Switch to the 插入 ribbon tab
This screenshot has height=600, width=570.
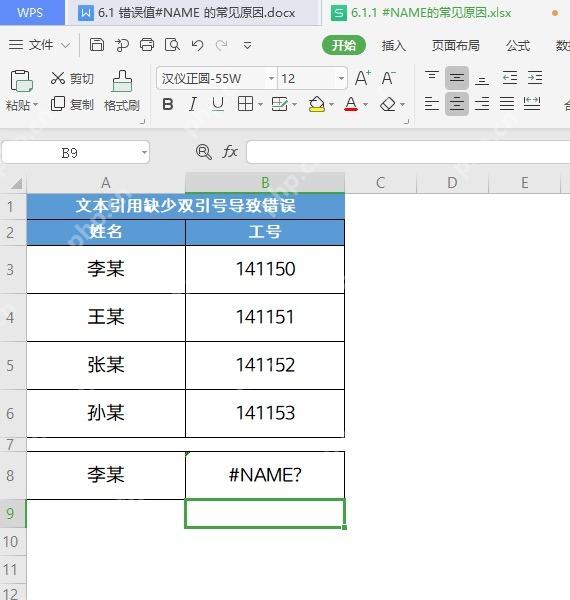pos(394,46)
